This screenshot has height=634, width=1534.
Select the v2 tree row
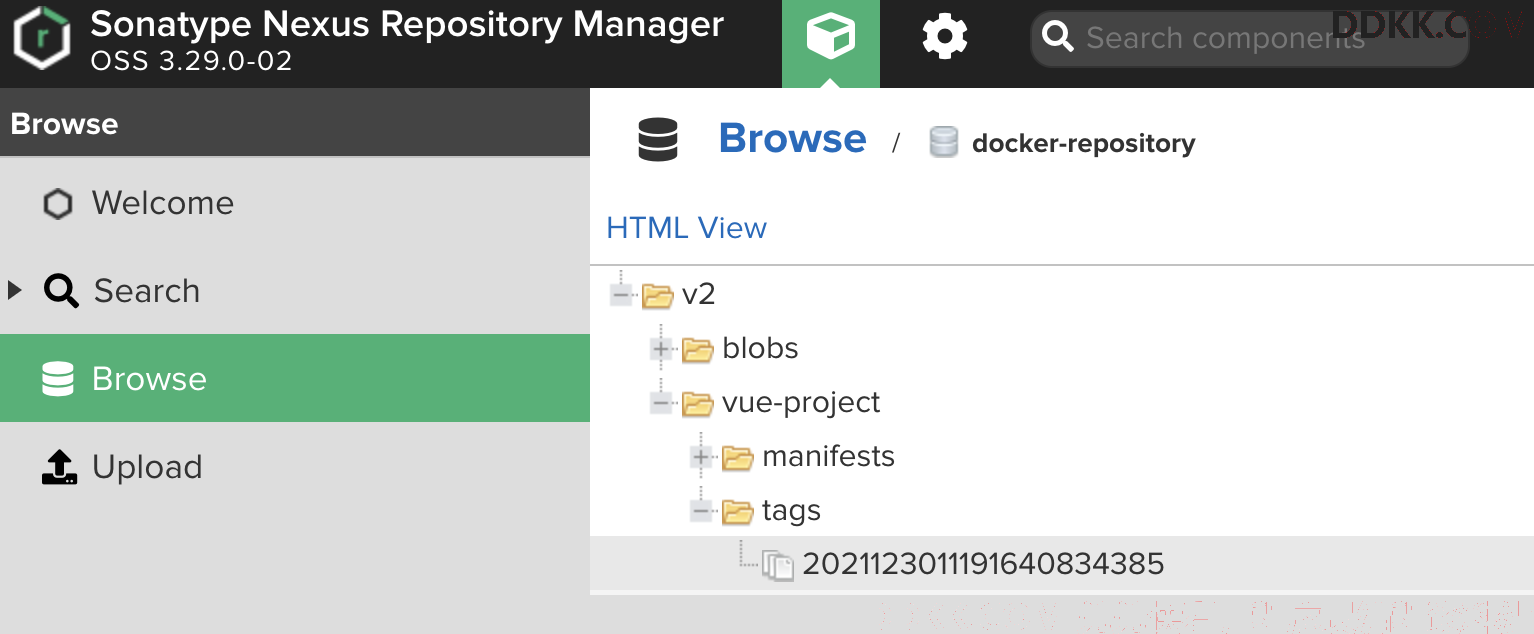pyautogui.click(x=1062, y=294)
